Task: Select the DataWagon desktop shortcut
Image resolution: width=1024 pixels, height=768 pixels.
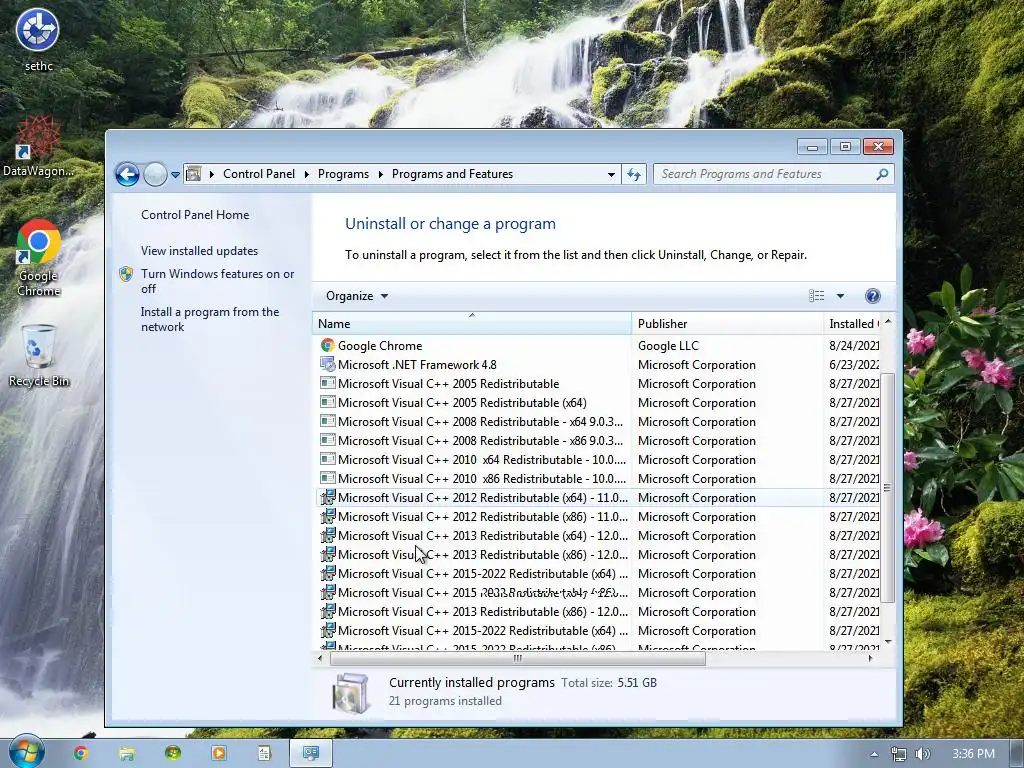Action: click(38, 146)
